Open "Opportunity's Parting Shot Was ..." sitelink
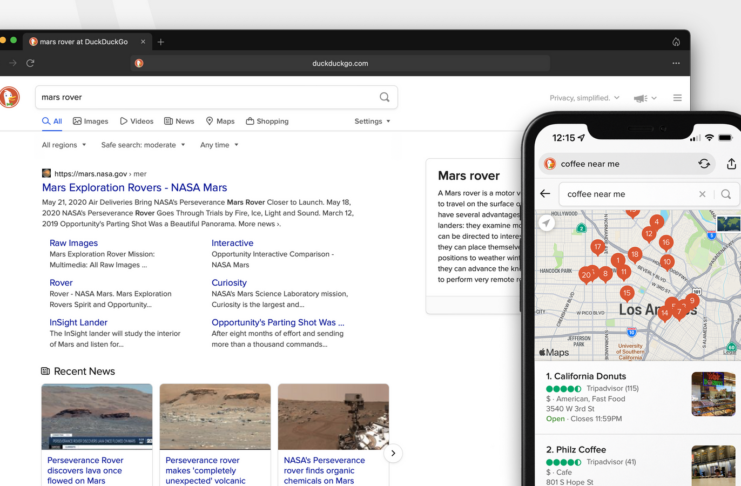The image size is (741, 486). coord(278,322)
